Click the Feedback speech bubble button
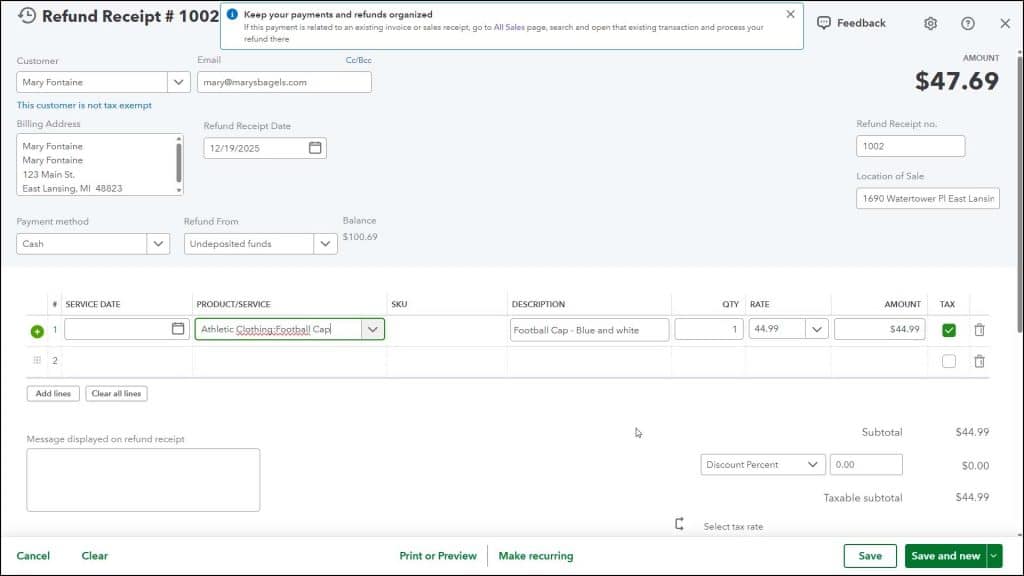The width and height of the screenshot is (1024, 576). (851, 23)
